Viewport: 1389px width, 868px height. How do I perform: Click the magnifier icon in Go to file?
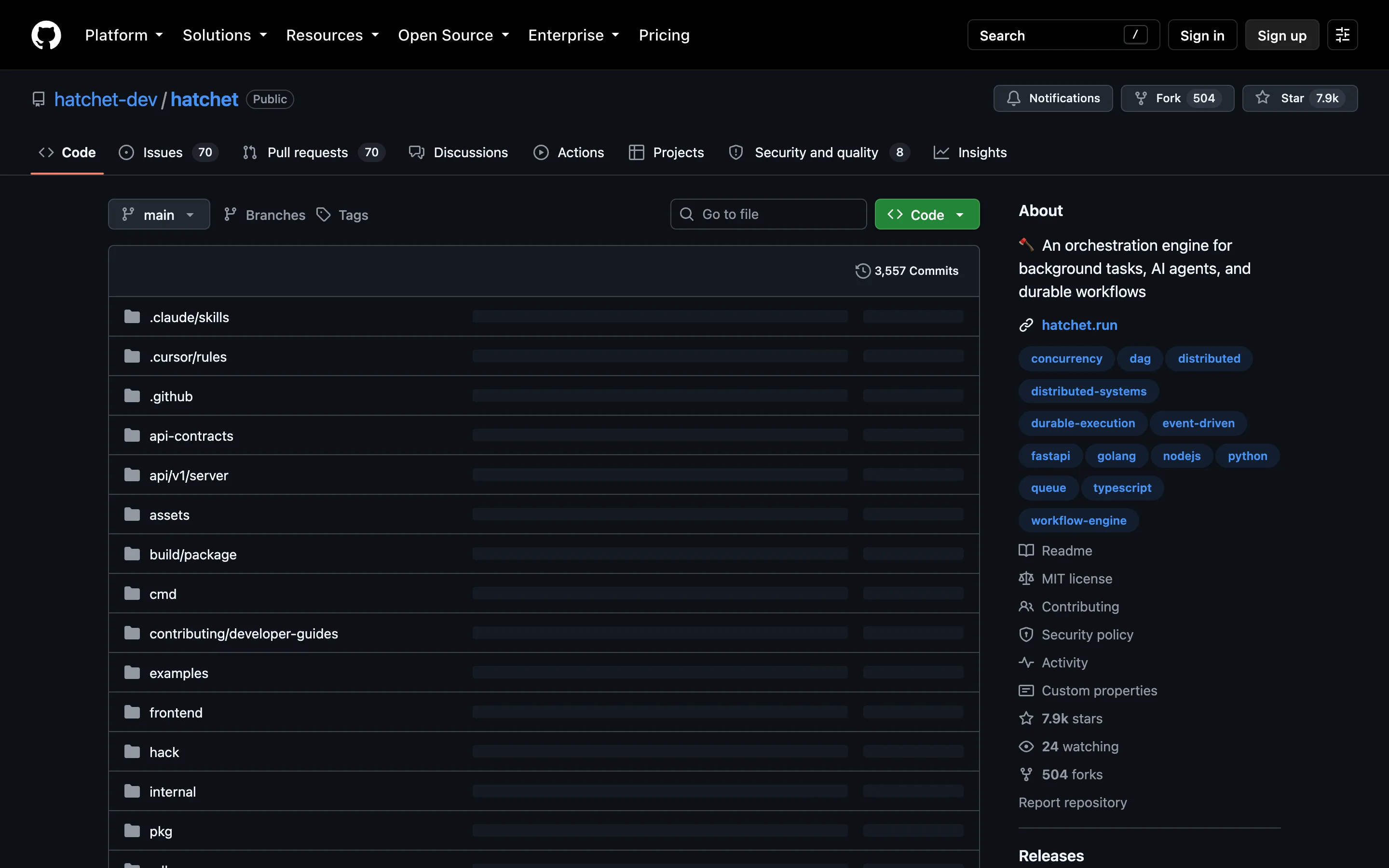tap(686, 214)
